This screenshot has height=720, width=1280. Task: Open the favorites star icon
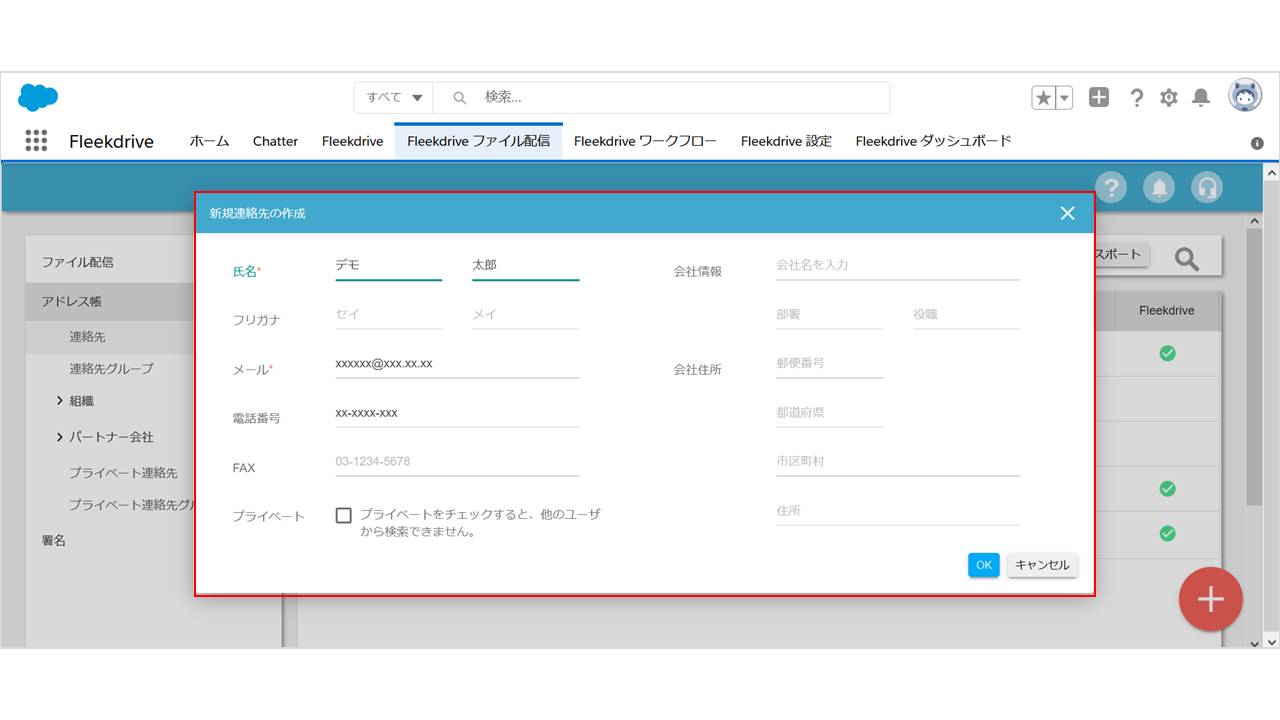(x=1043, y=98)
